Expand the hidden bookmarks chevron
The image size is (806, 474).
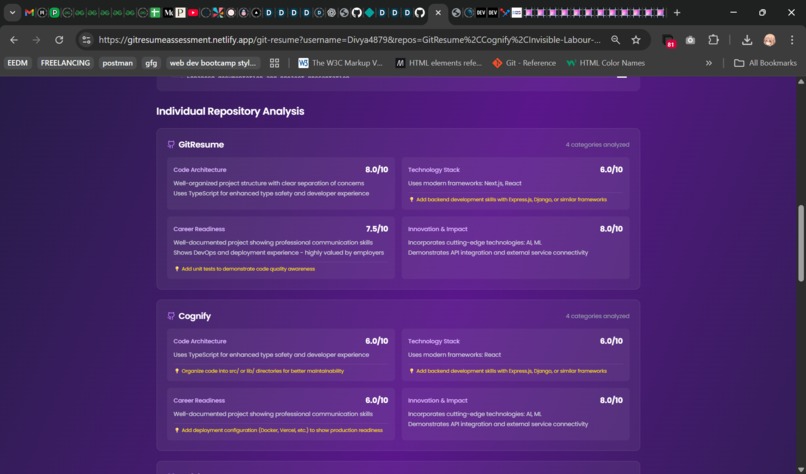(x=709, y=63)
